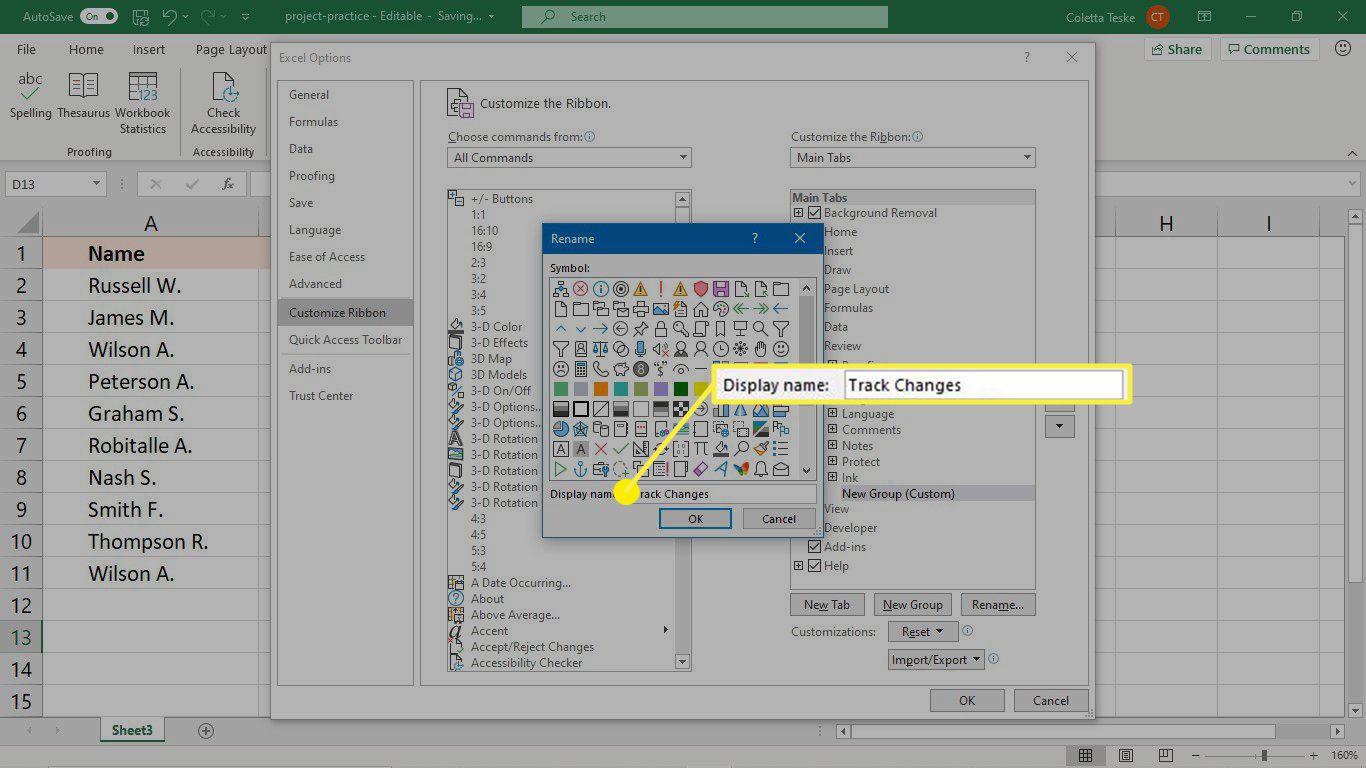The width and height of the screenshot is (1366, 768).
Task: Select the picture landscape symbol
Action: (x=661, y=309)
